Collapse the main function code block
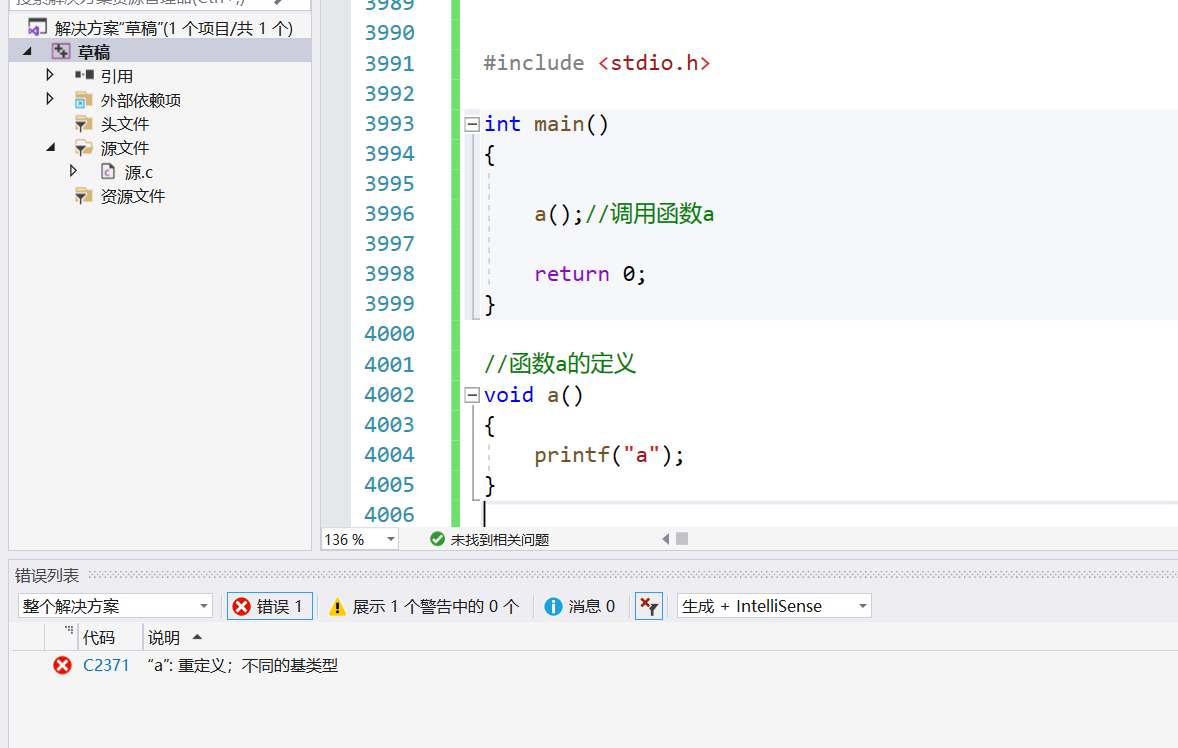Viewport: 1178px width, 748px height. click(472, 124)
